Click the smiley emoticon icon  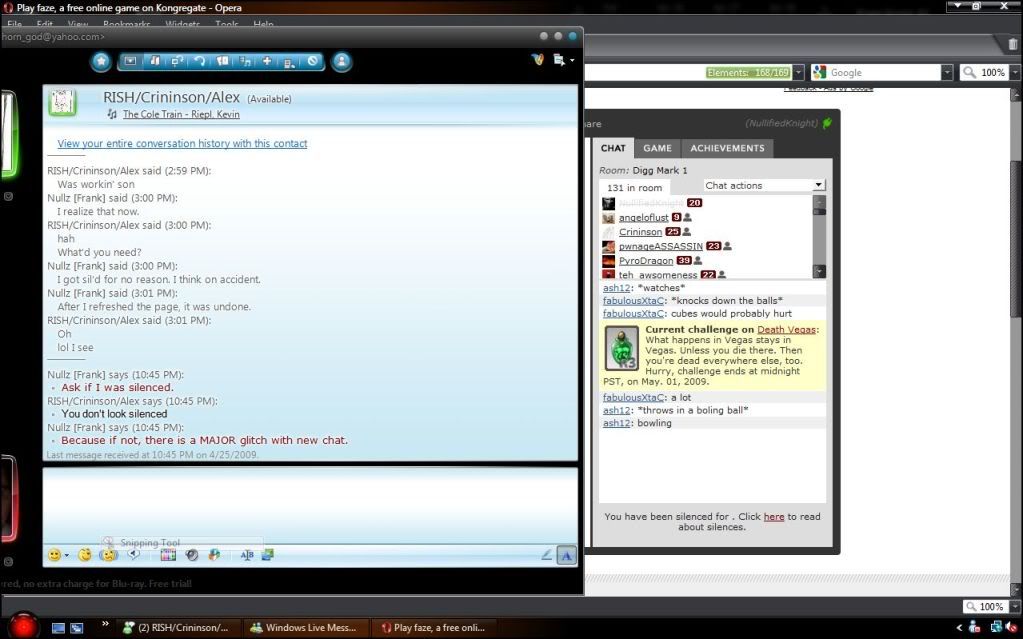[54, 555]
